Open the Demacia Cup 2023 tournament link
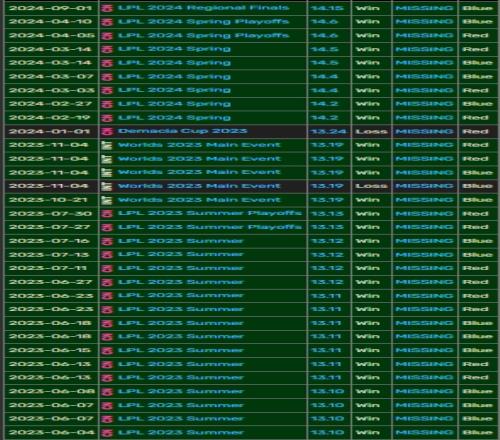This screenshot has width=500, height=440. [x=183, y=131]
